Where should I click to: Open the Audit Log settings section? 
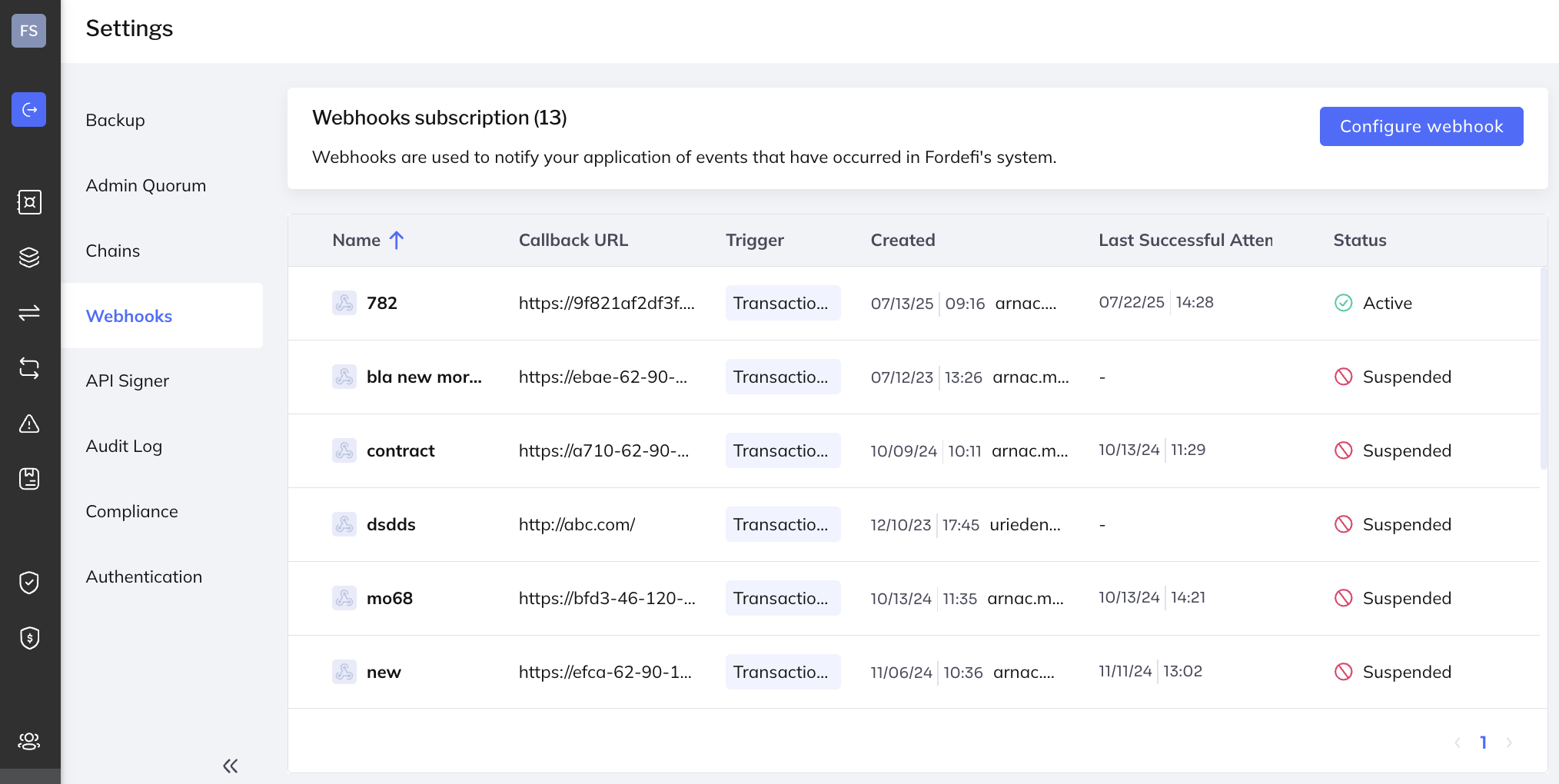pyautogui.click(x=124, y=447)
